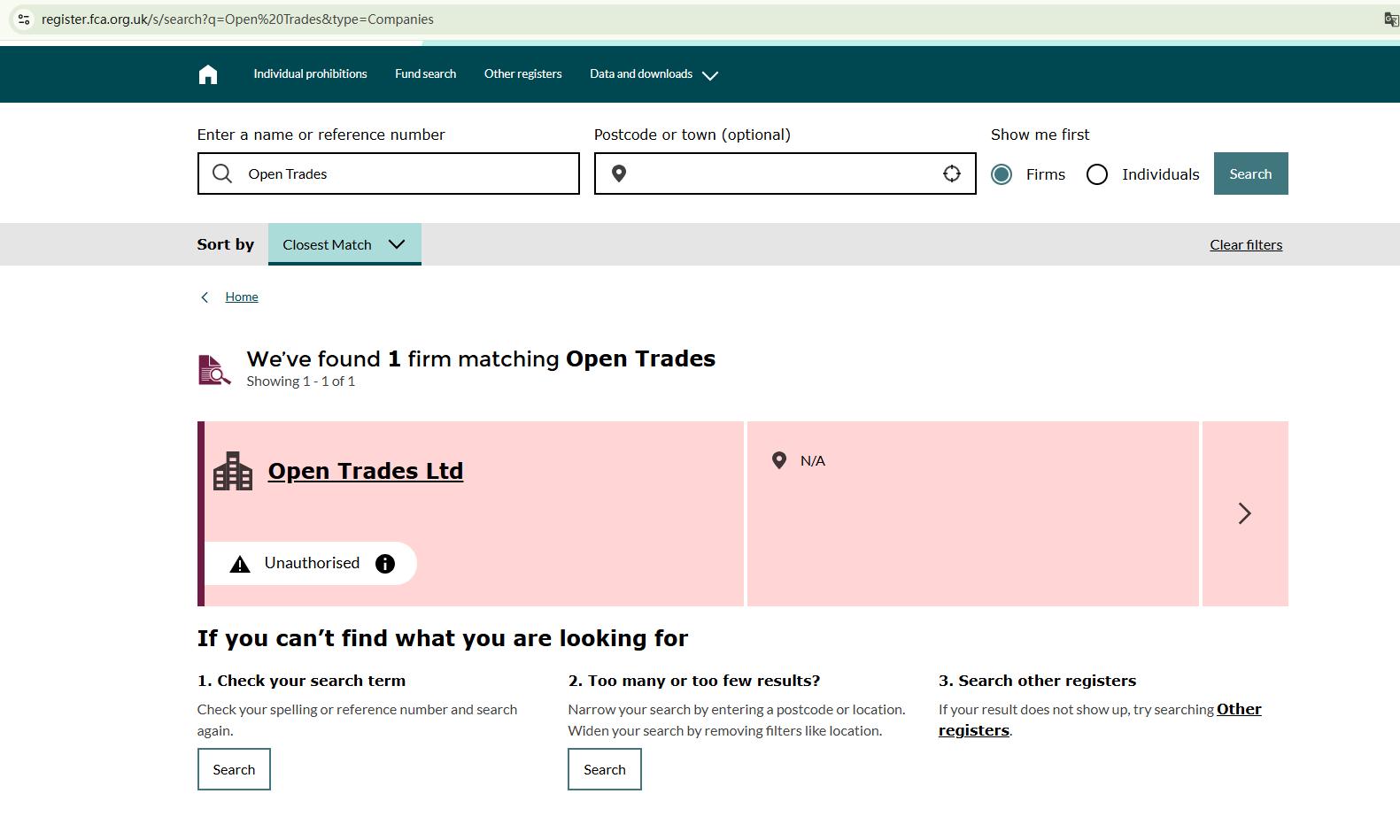Expand the Data and downloads menu

tap(654, 74)
